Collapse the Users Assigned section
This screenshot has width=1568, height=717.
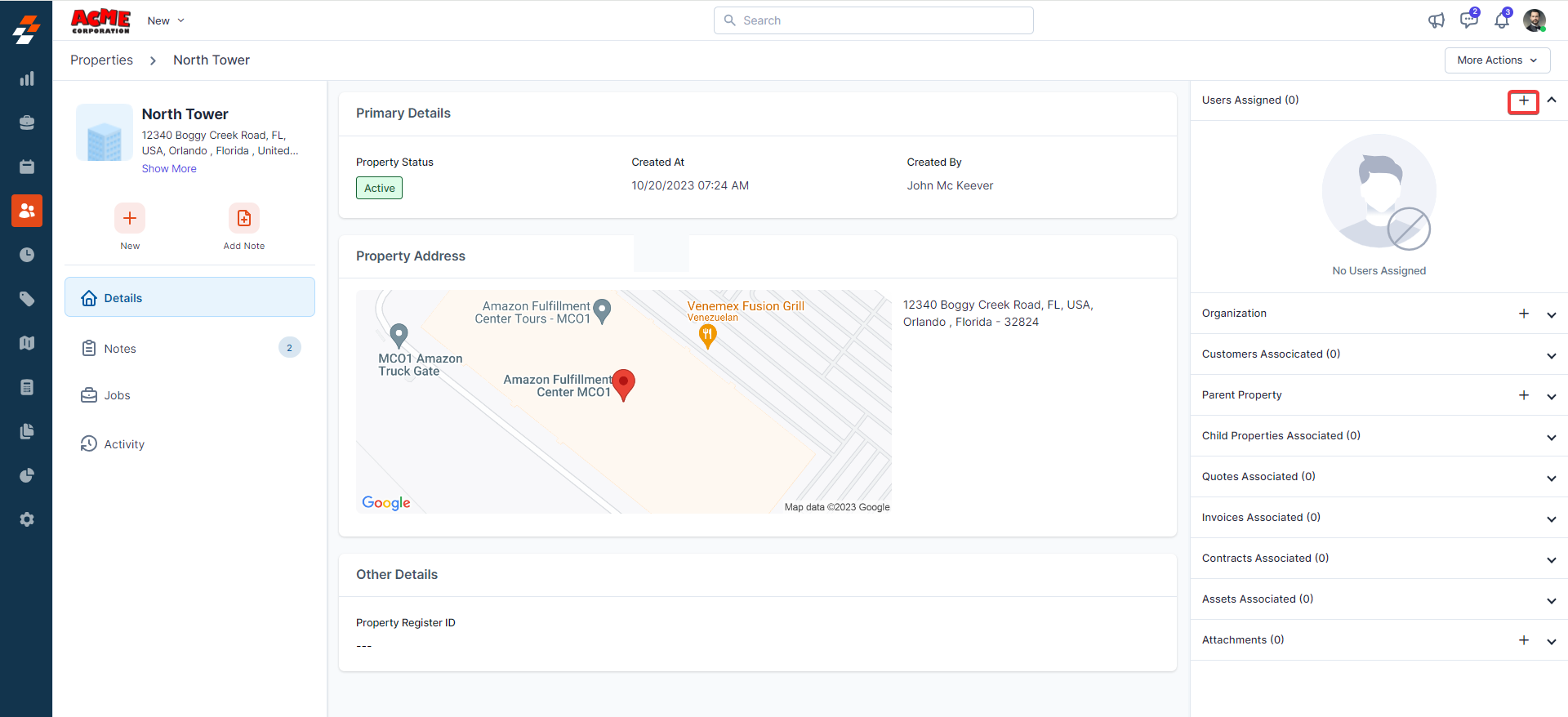point(1552,100)
